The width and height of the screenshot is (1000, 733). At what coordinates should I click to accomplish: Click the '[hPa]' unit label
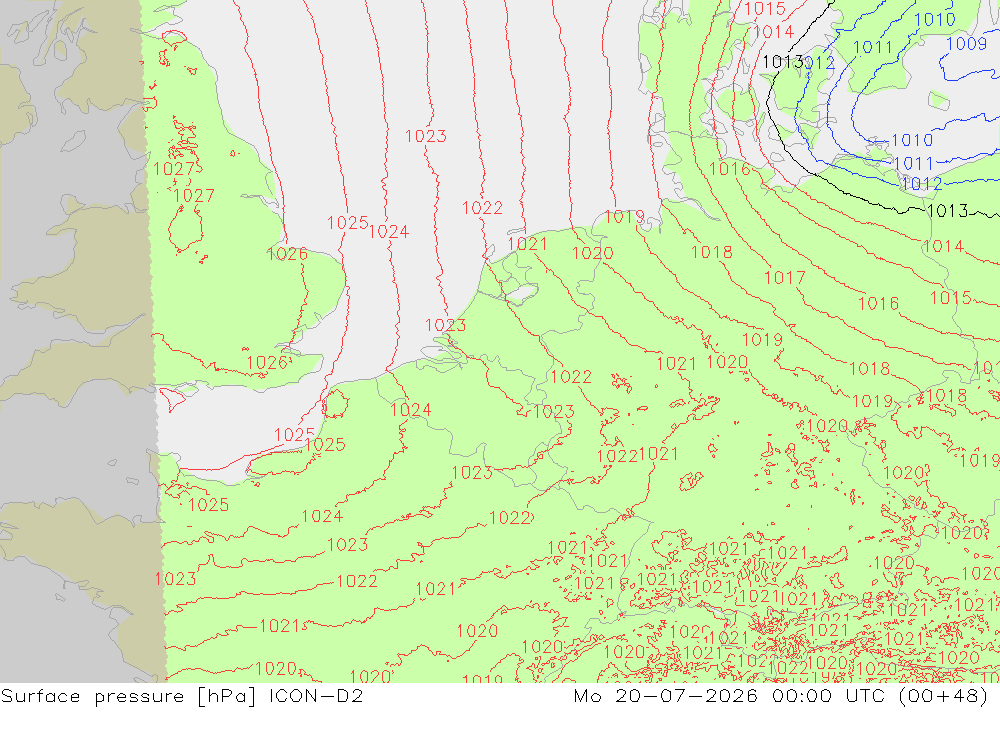coord(226,696)
